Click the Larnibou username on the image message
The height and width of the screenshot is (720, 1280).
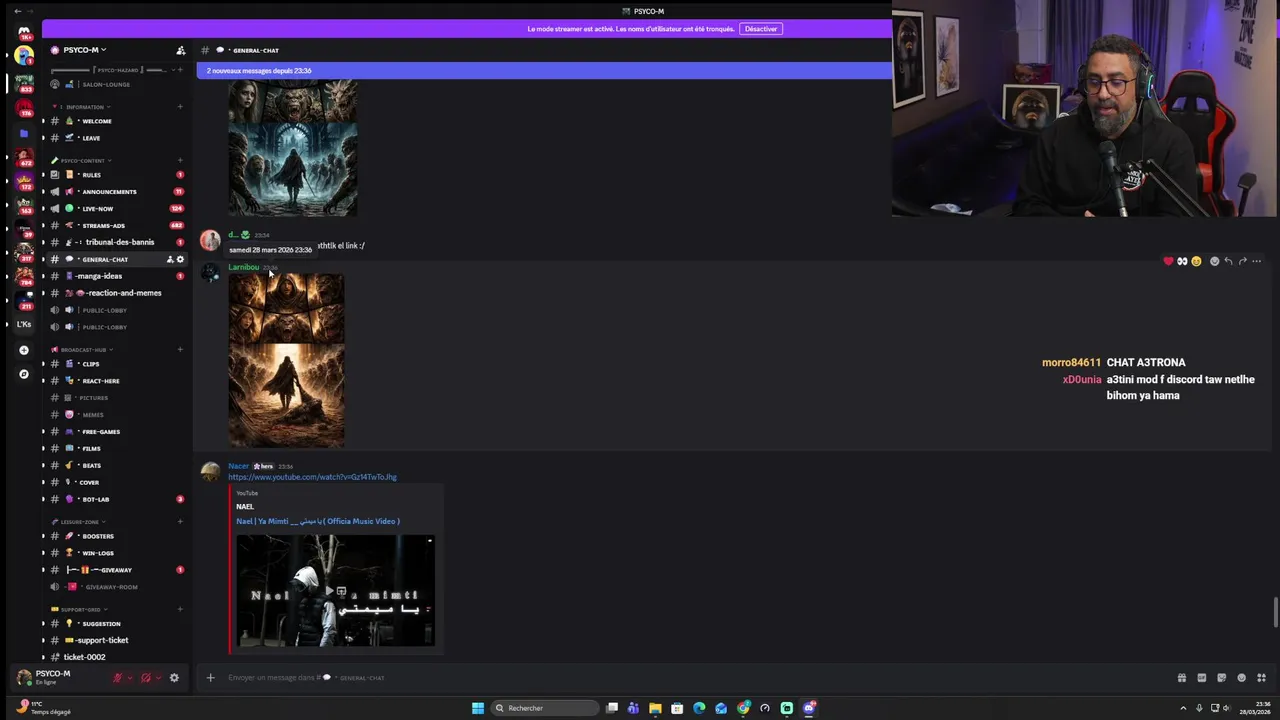[x=243, y=267]
